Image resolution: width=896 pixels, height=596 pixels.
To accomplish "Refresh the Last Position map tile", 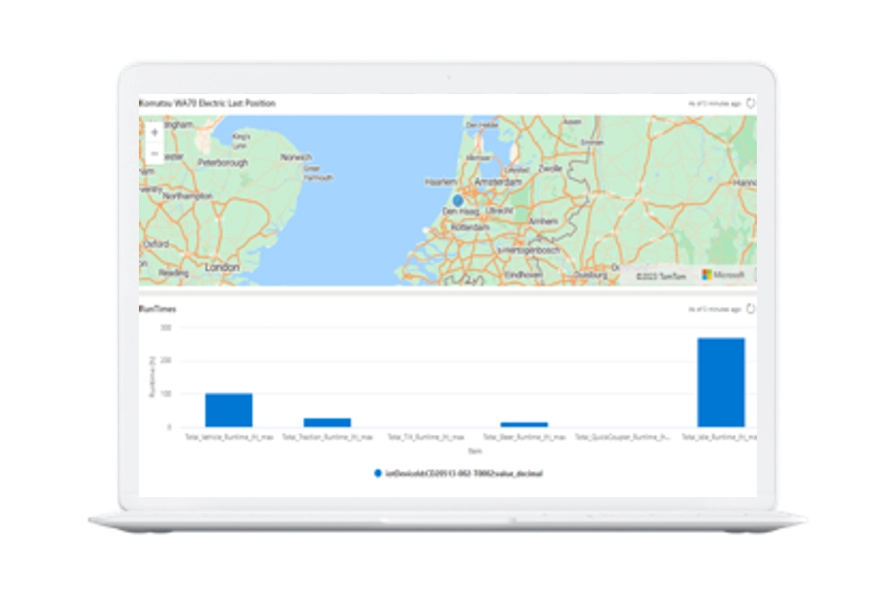I will point(751,103).
